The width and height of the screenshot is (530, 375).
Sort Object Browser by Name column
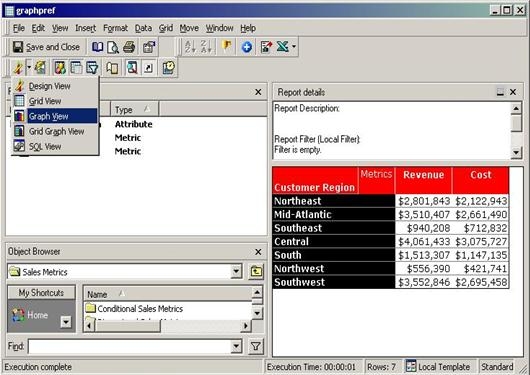167,294
